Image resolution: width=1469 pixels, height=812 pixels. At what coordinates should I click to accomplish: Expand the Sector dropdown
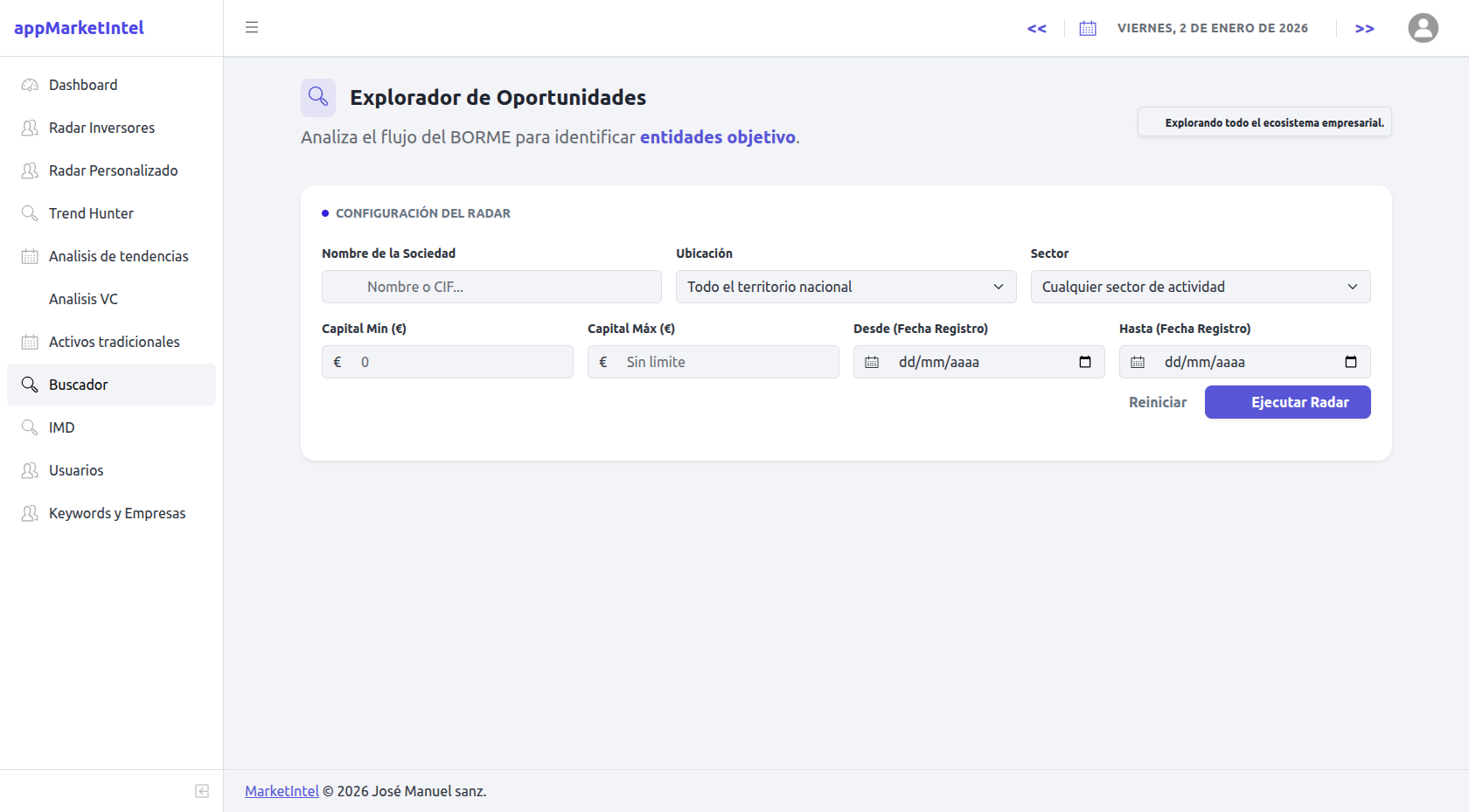(1200, 287)
